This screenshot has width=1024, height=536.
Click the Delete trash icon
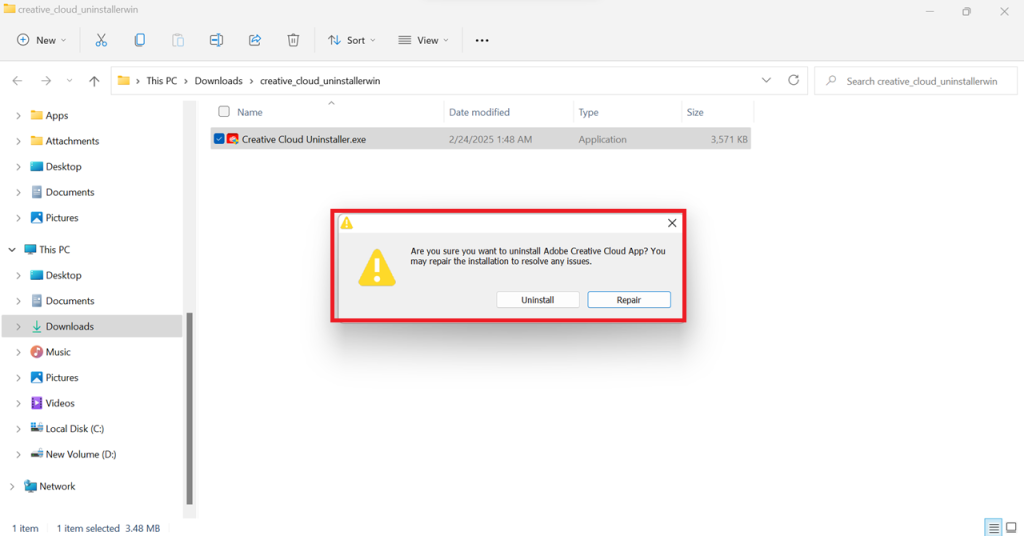(293, 40)
